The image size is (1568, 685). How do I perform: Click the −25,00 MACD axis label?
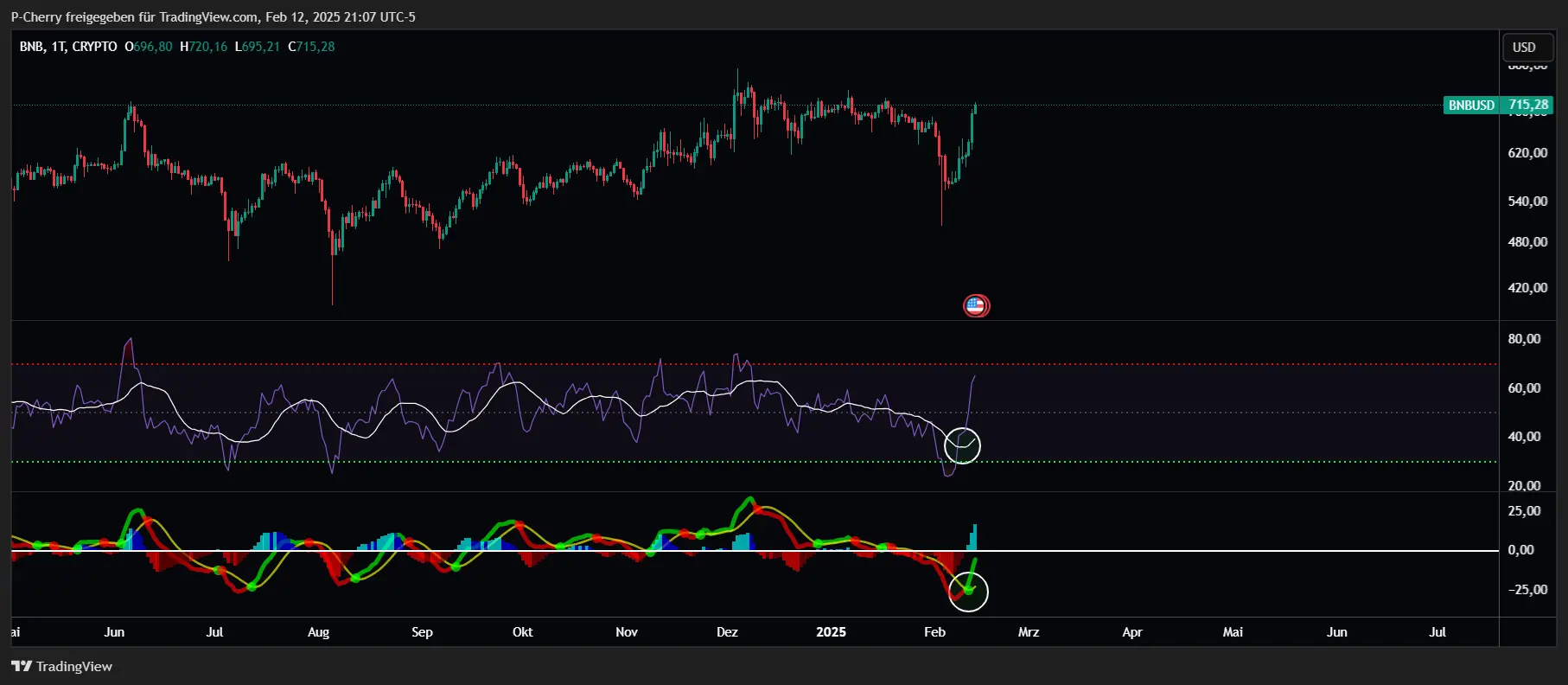(1527, 590)
